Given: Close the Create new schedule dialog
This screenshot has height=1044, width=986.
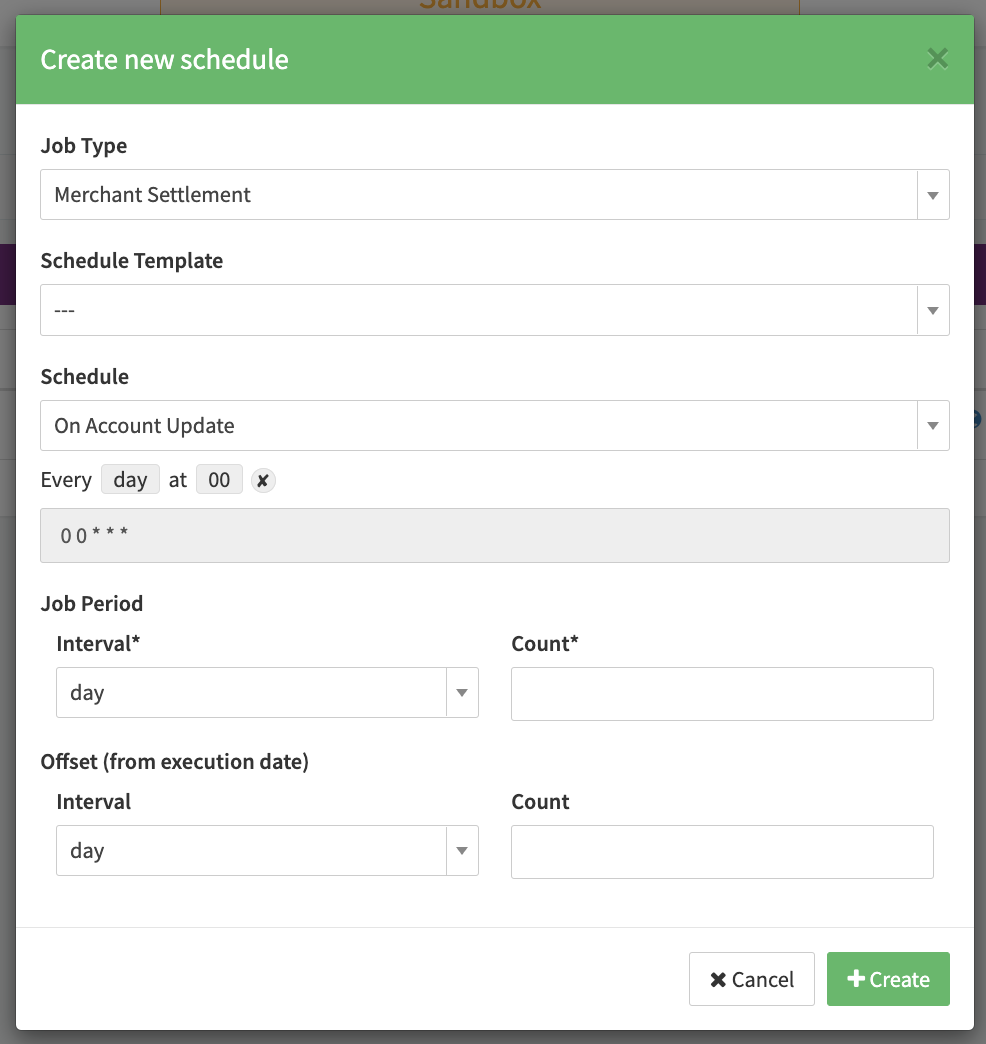Looking at the screenshot, I should click(937, 59).
